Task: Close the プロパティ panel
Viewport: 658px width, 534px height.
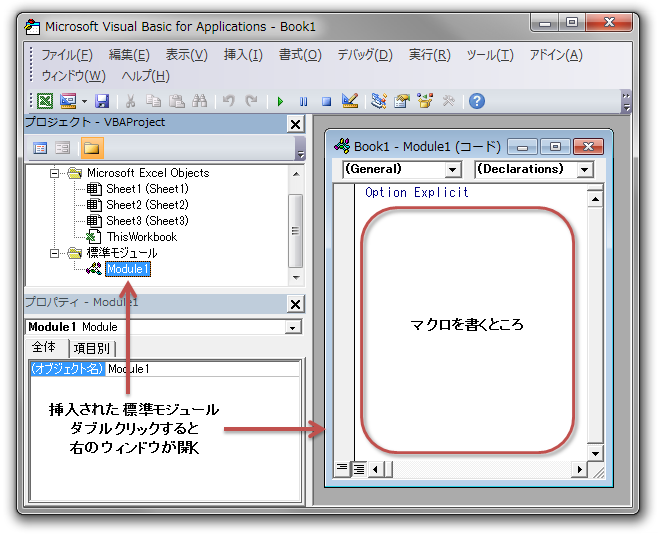Action: (x=295, y=304)
